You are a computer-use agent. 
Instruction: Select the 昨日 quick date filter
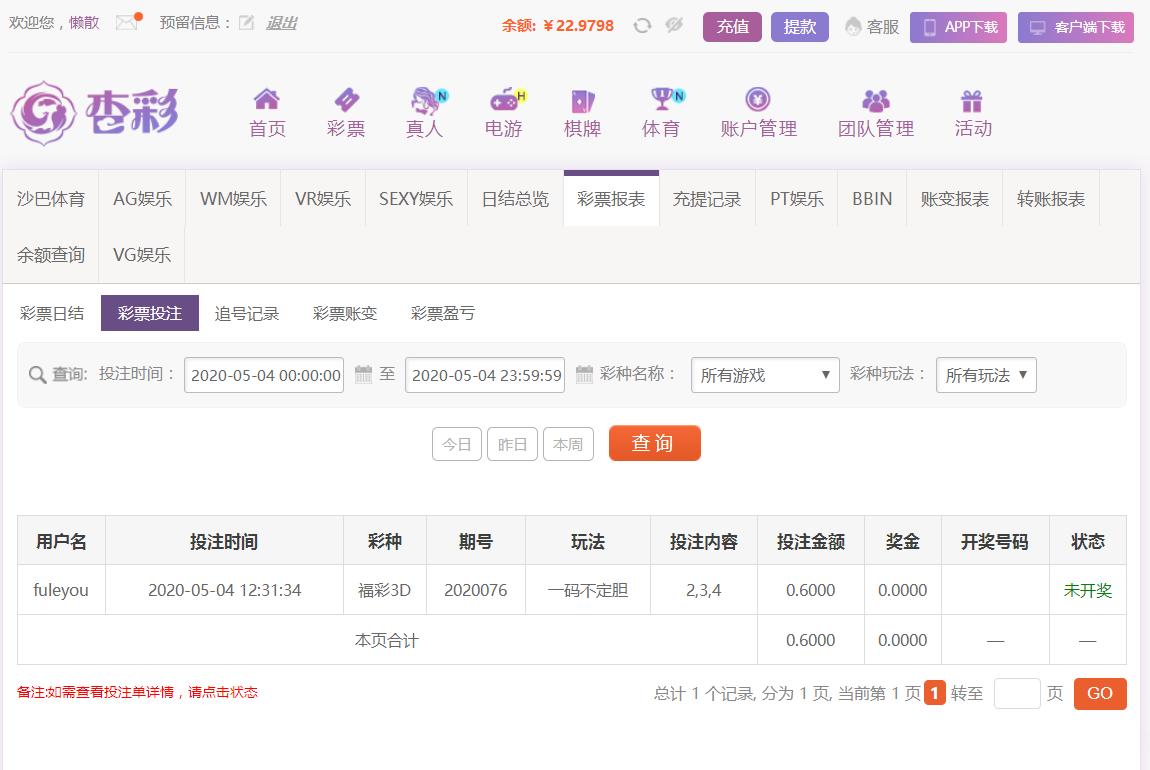[512, 444]
